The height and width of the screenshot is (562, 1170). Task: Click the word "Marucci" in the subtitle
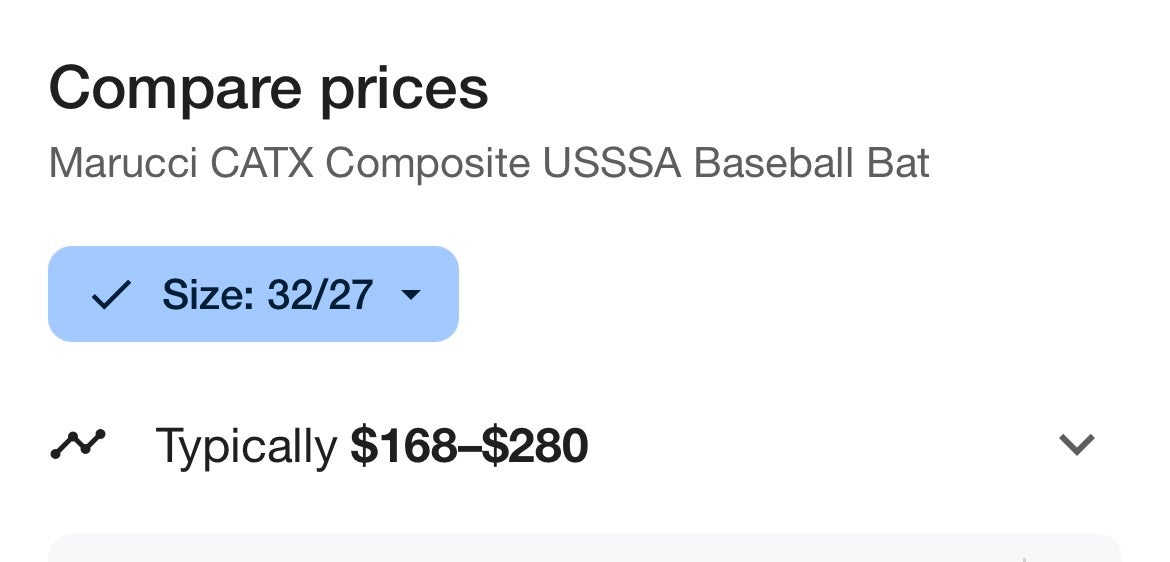click(x=124, y=162)
